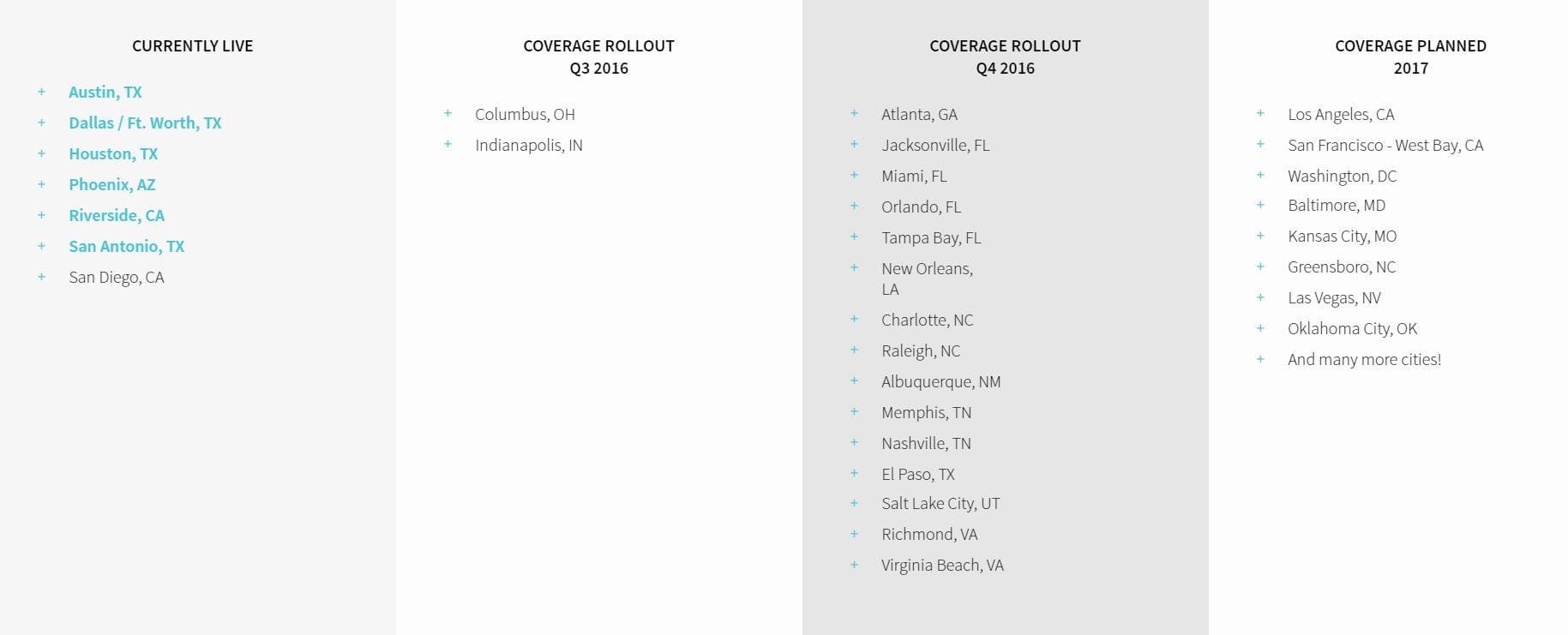
Task: Click the plus icon beside Austin, TX
Action: (41, 92)
